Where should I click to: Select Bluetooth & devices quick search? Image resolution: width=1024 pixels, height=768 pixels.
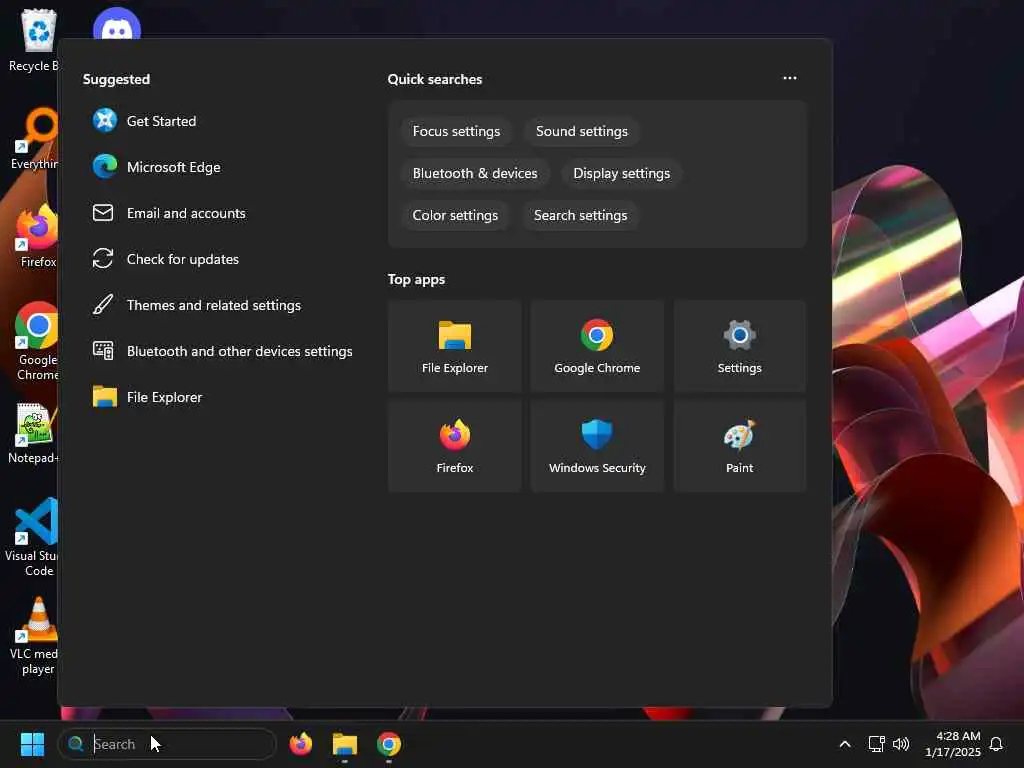click(x=475, y=173)
